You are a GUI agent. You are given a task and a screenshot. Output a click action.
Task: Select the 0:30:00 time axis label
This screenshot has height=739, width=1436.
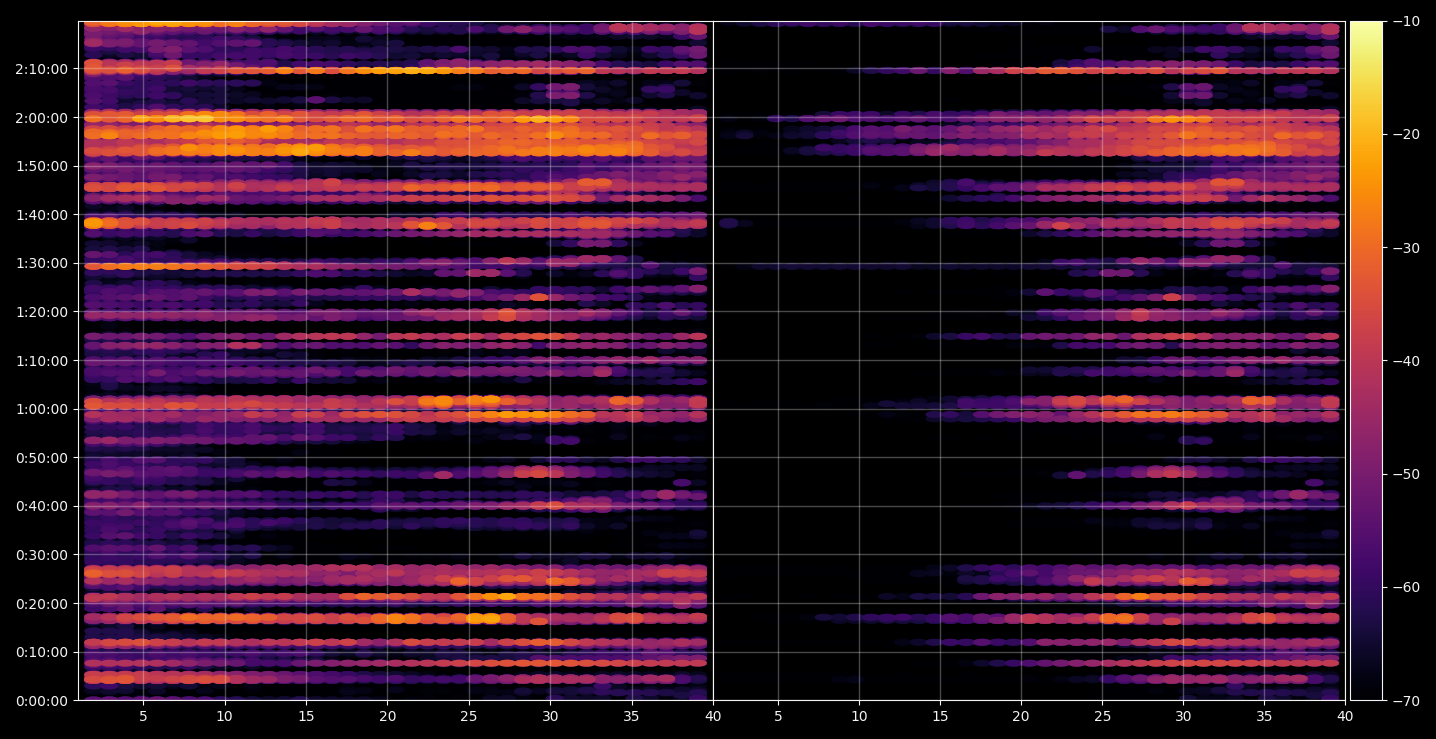[42, 555]
